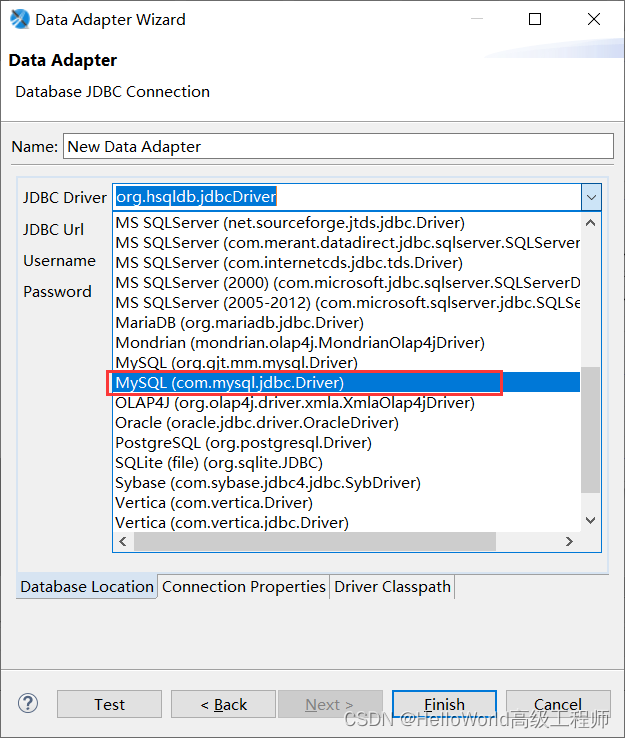625x738 pixels.
Task: Choose Mondrian MondrianOlap4jDriver entry
Action: tap(346, 343)
